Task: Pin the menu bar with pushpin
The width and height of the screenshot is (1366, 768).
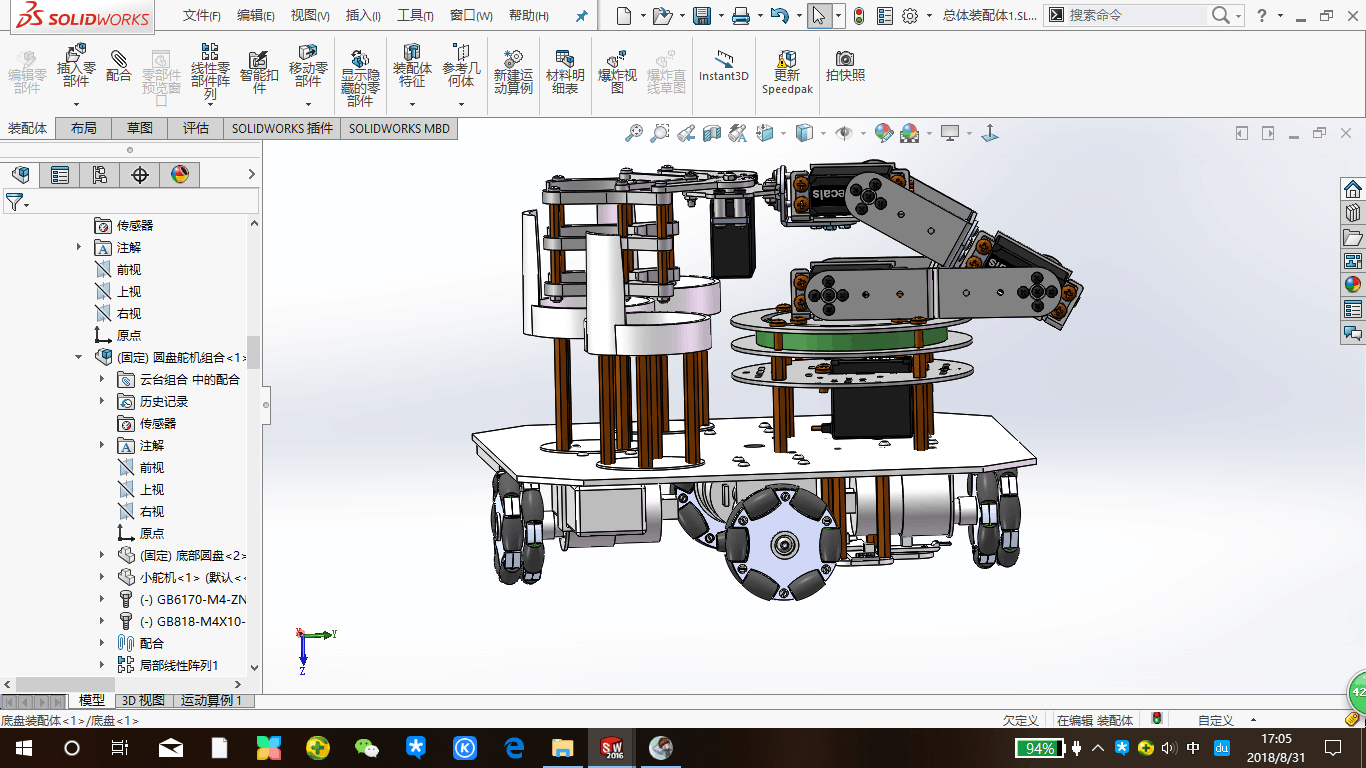Action: click(x=581, y=16)
